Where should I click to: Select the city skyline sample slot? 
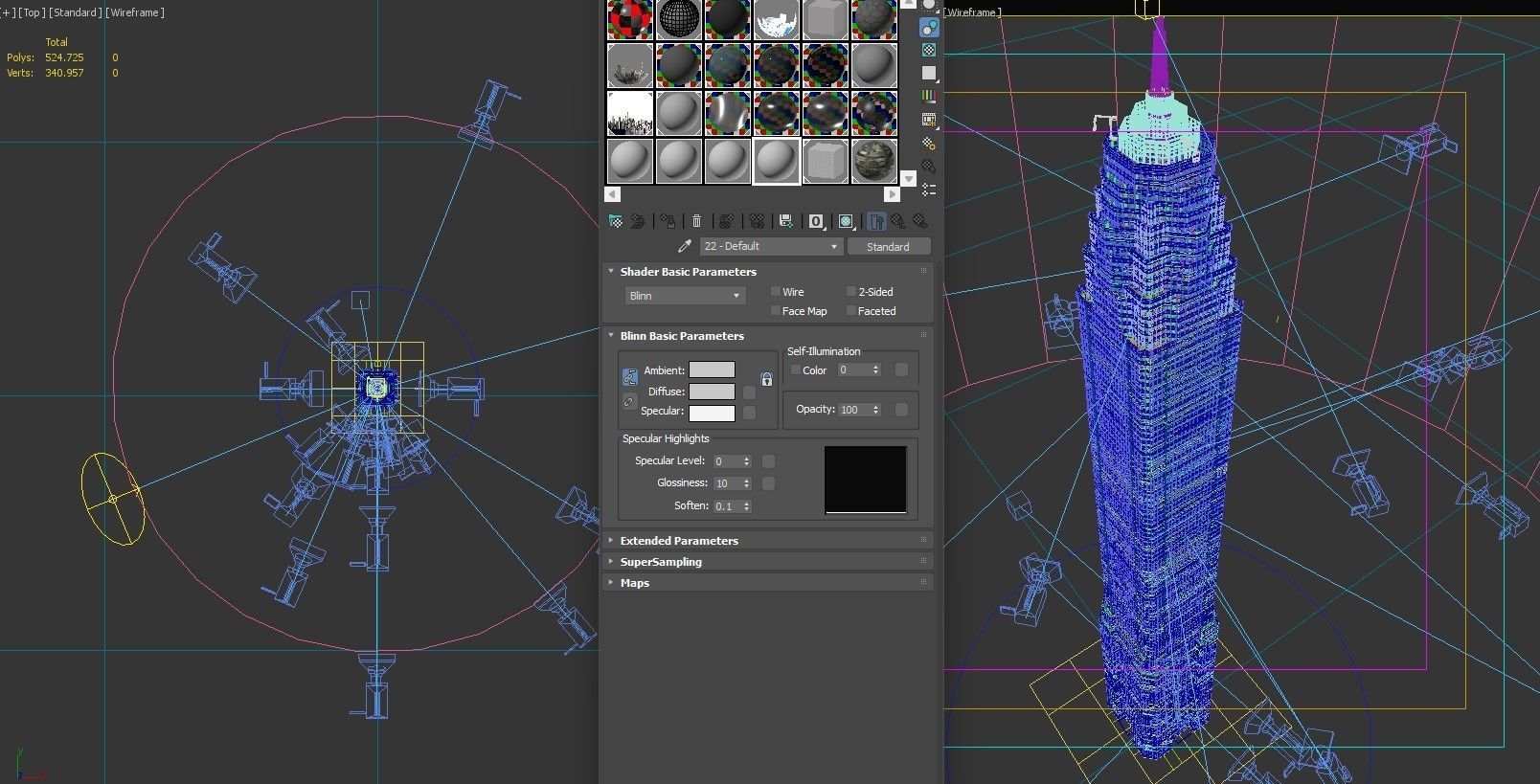[x=630, y=113]
